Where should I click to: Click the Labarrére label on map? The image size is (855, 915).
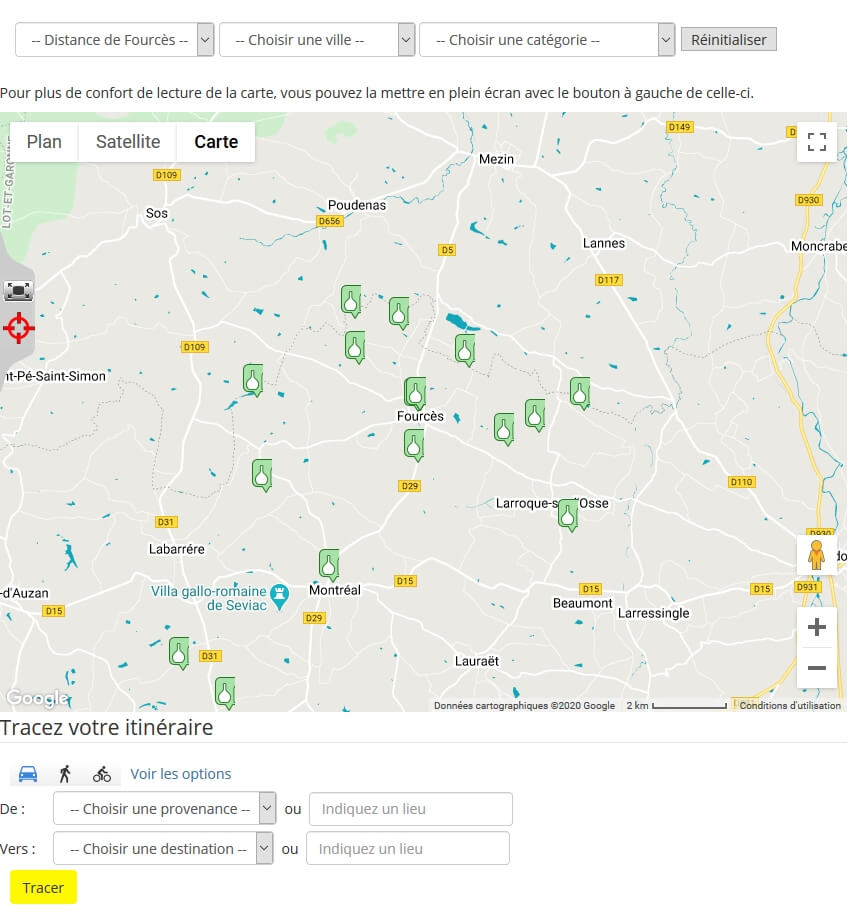point(176,549)
